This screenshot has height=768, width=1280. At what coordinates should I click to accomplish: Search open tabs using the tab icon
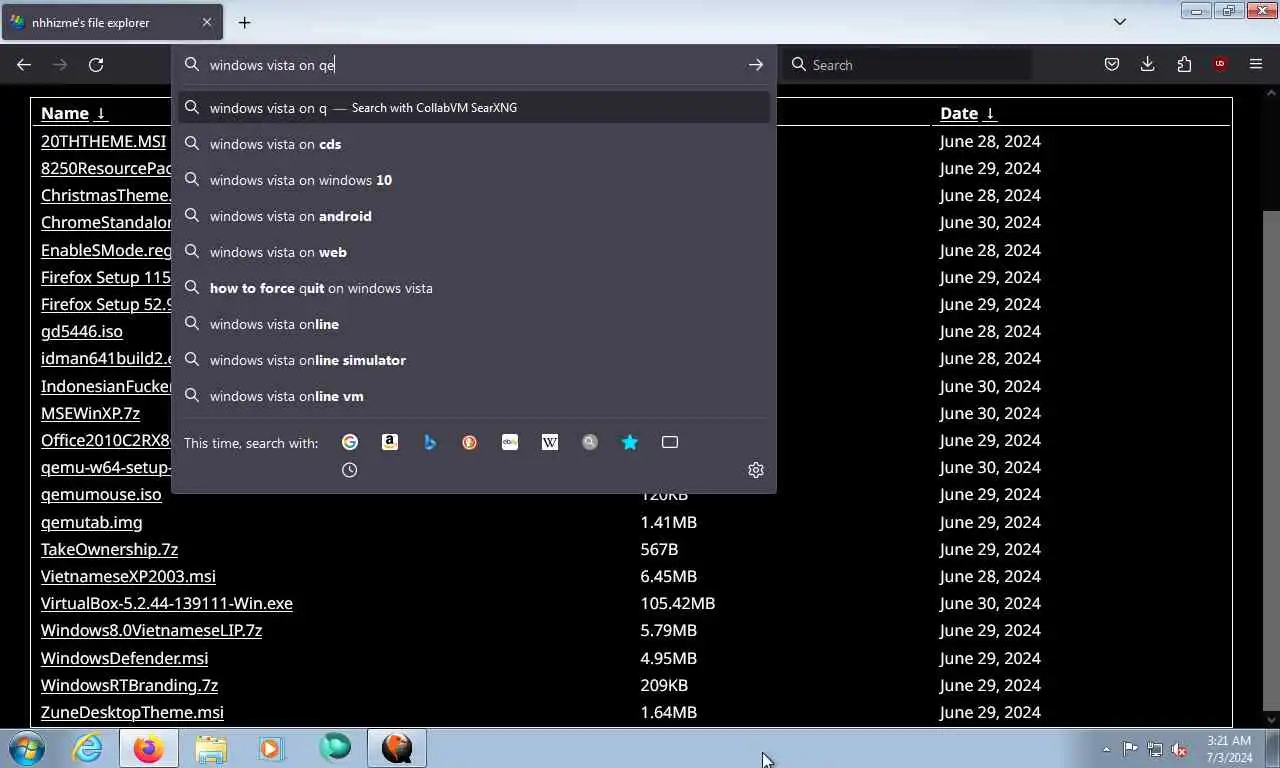(670, 442)
